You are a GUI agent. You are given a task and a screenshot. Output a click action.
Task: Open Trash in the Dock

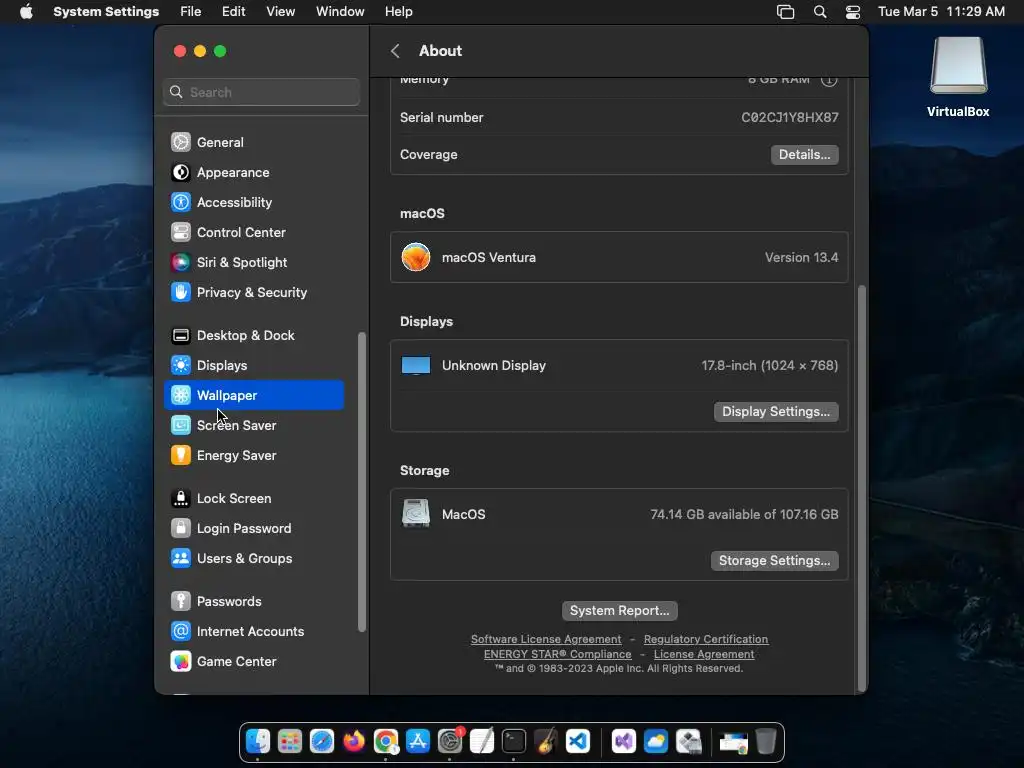(x=765, y=741)
